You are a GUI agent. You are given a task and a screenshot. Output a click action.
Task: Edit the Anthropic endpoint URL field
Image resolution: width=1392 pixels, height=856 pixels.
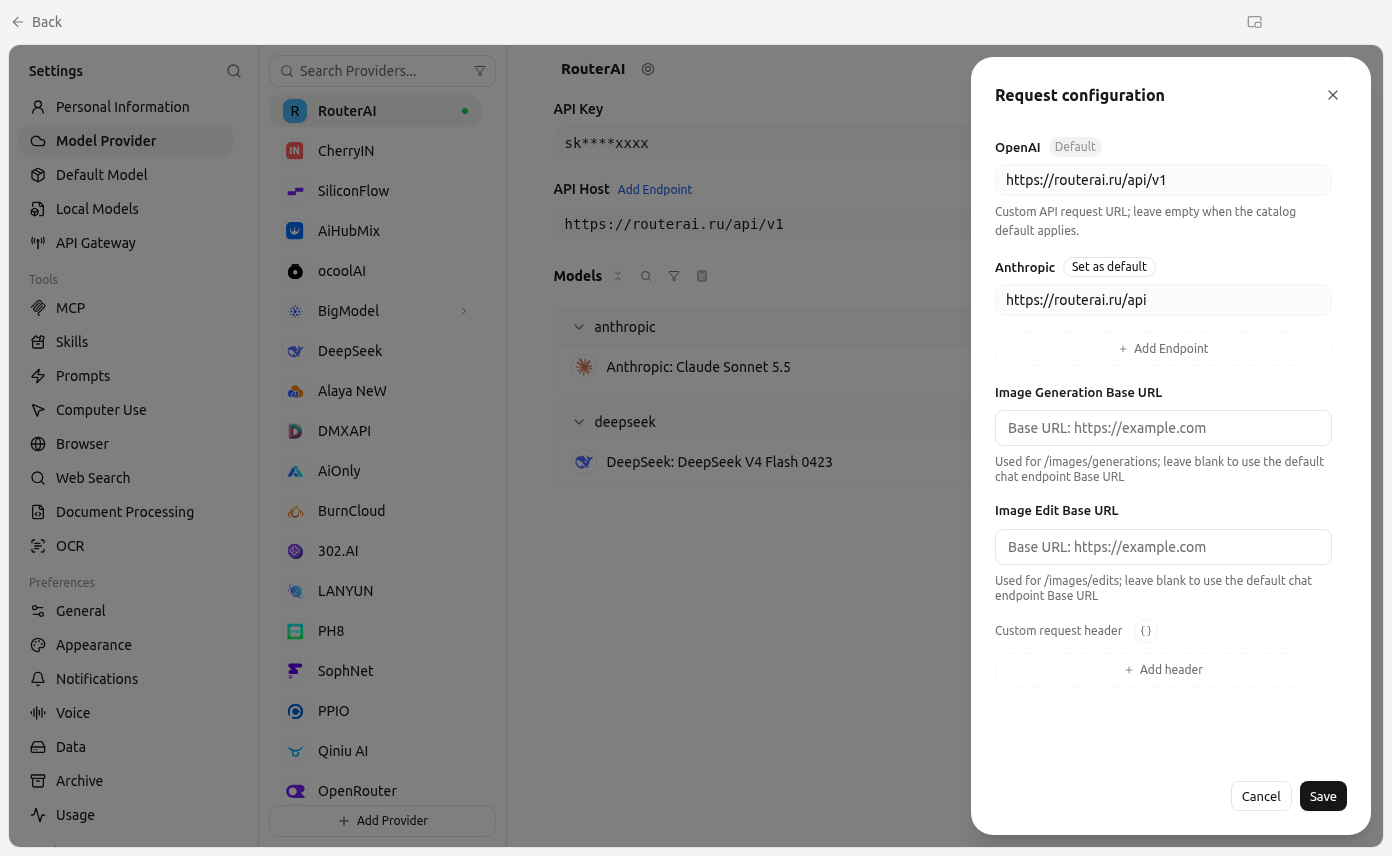pyautogui.click(x=1163, y=300)
